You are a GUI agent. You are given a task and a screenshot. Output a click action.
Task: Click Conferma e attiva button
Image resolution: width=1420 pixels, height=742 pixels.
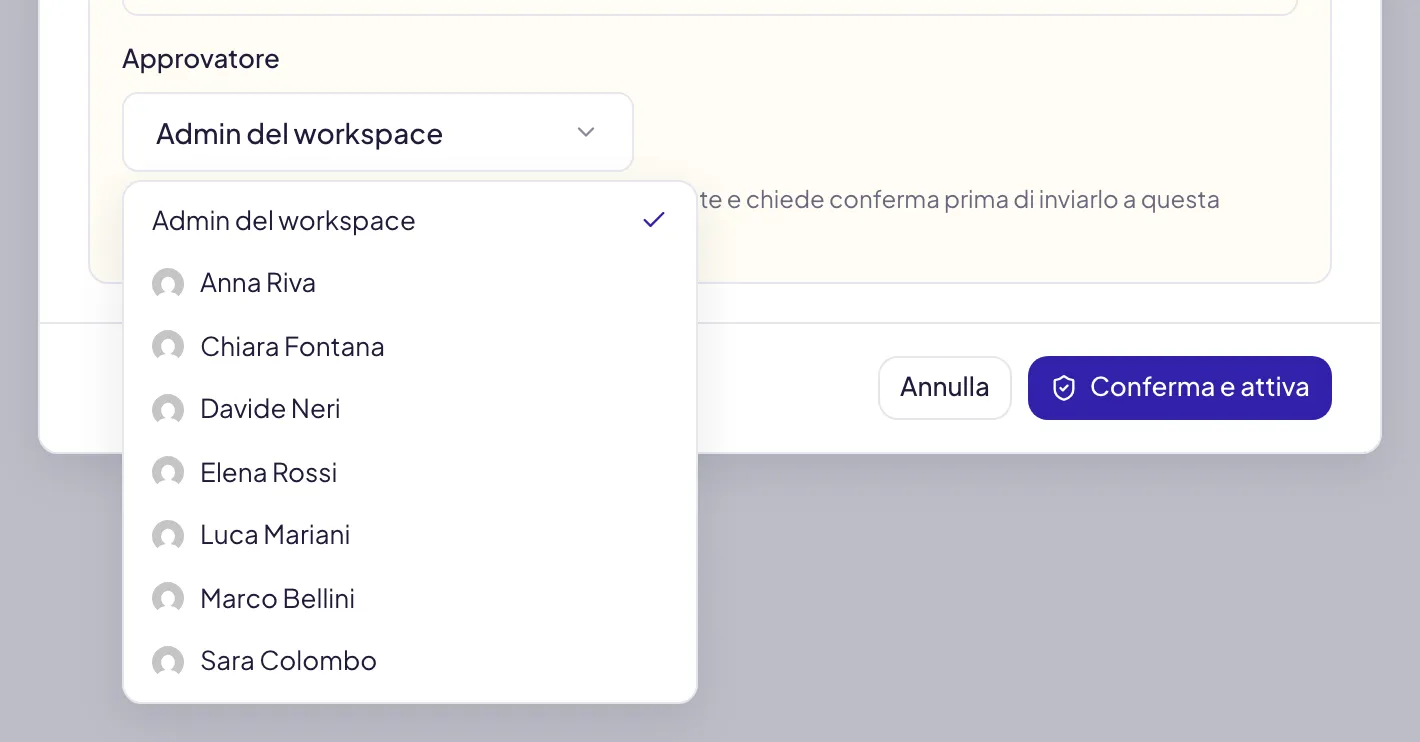tap(1180, 388)
